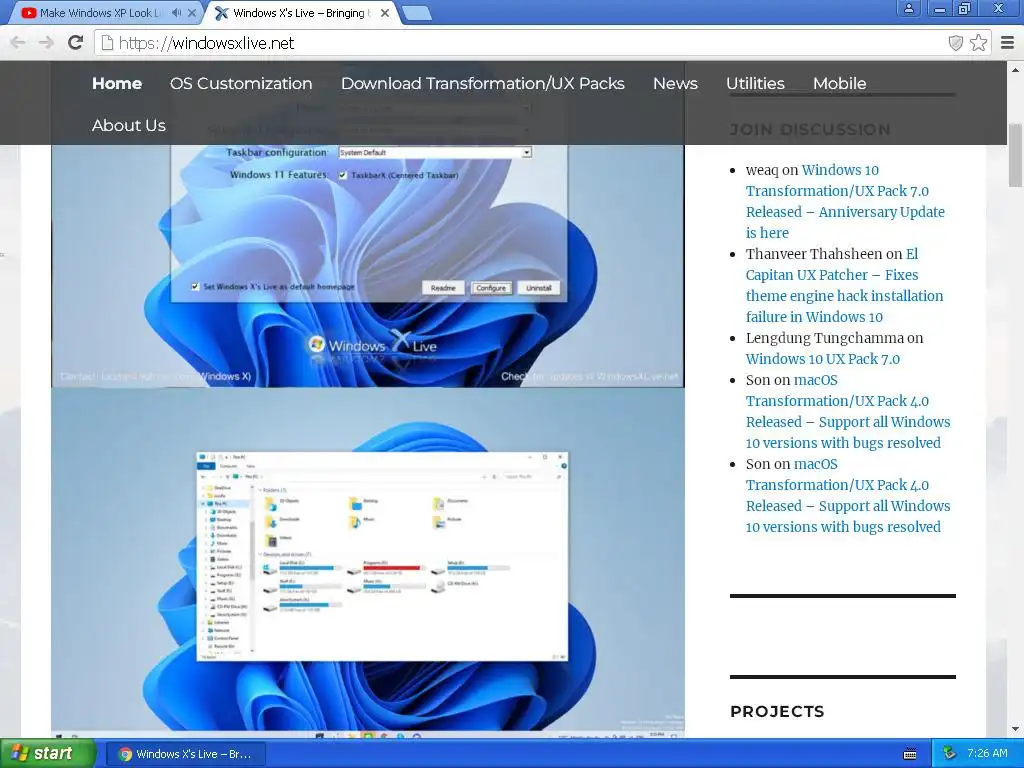This screenshot has width=1024, height=768.
Task: Open El Capitan UX Patcher link
Action: (844, 285)
